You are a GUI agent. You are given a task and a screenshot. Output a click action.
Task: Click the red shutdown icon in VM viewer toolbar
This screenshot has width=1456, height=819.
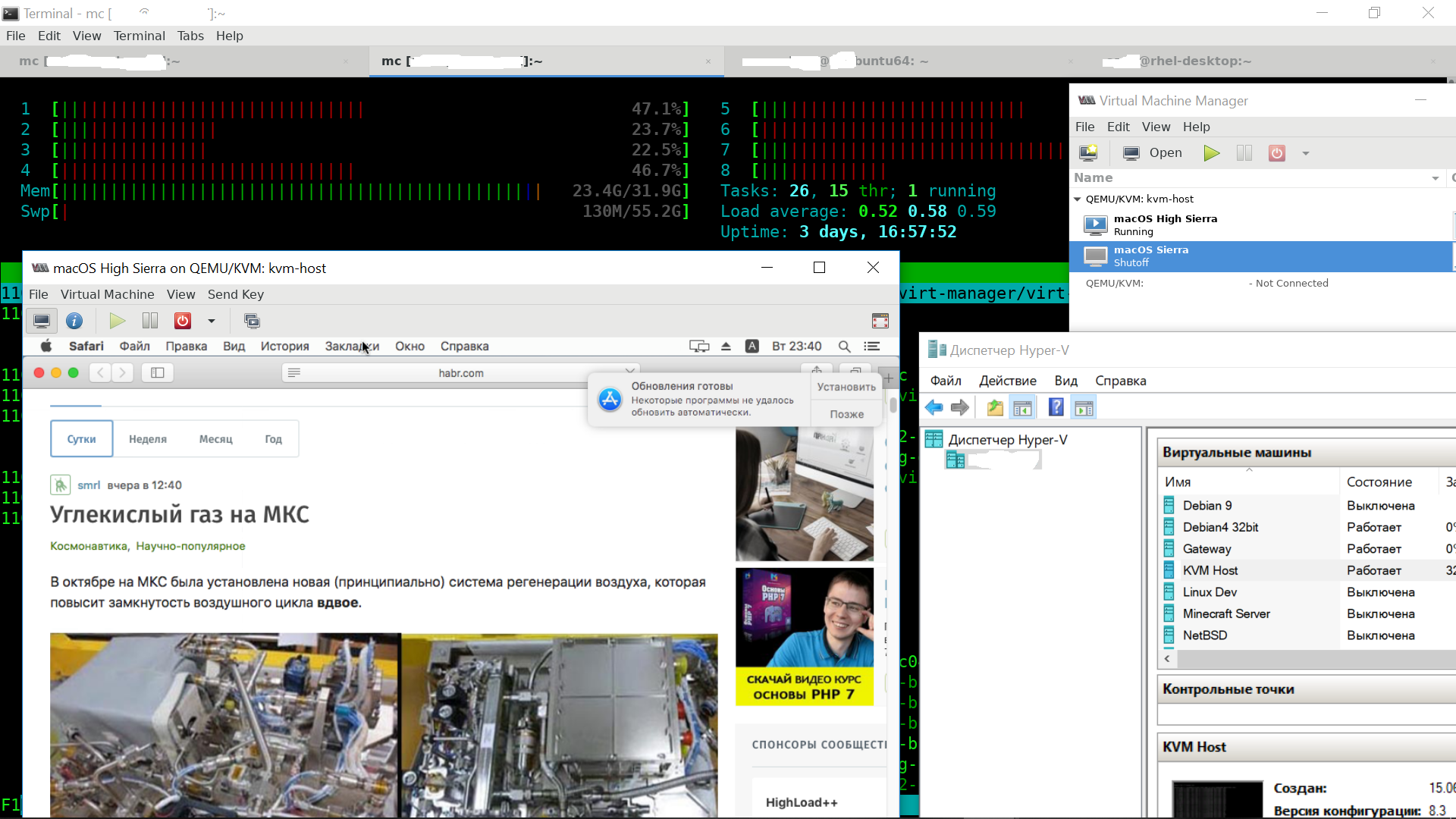pos(183,321)
